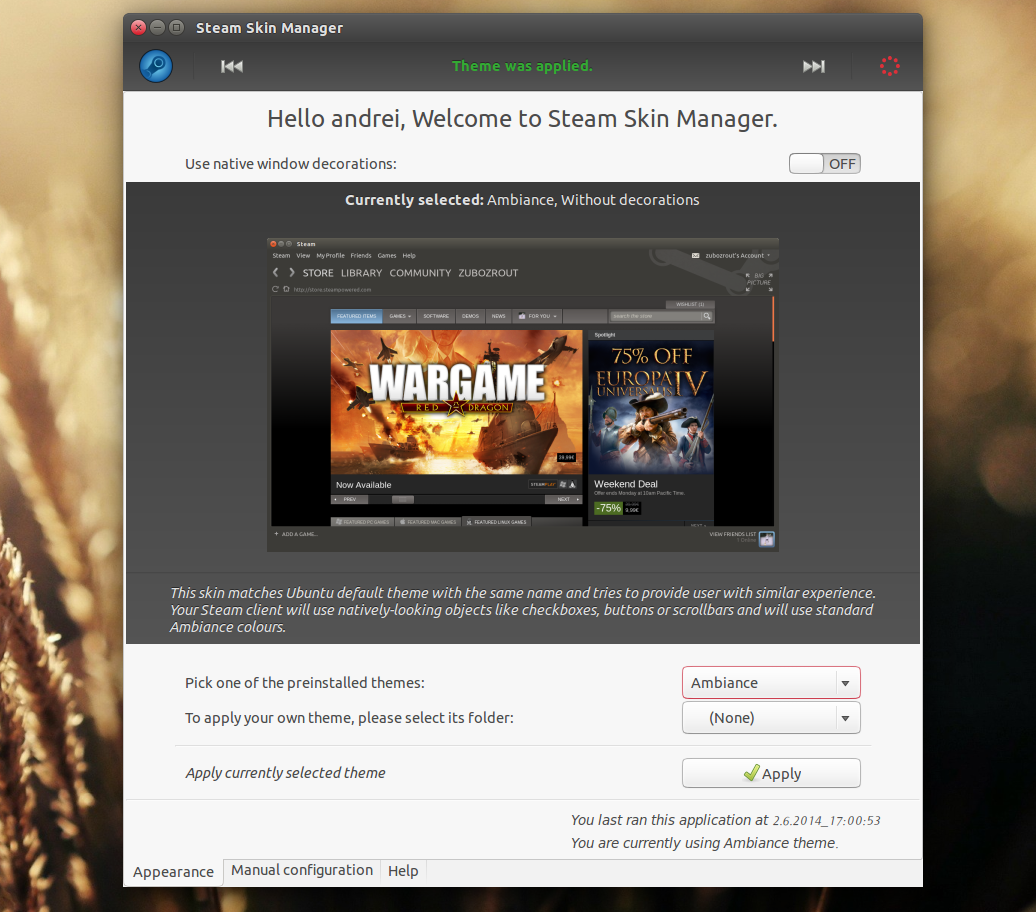The height and width of the screenshot is (912, 1036).
Task: Open the Help tab
Action: pyautogui.click(x=403, y=871)
